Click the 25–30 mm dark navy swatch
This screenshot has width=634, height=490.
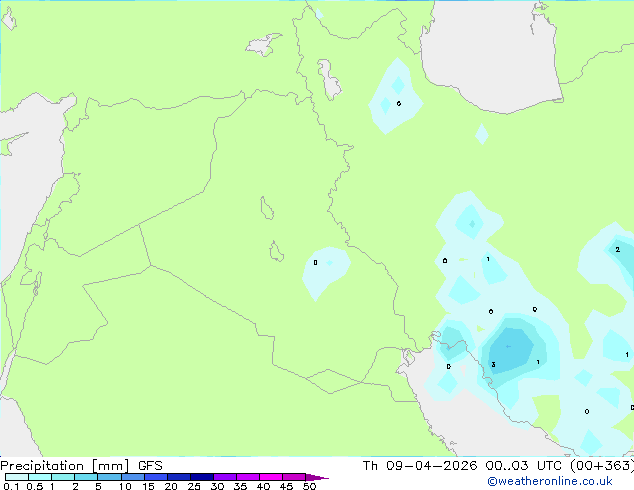point(202,477)
